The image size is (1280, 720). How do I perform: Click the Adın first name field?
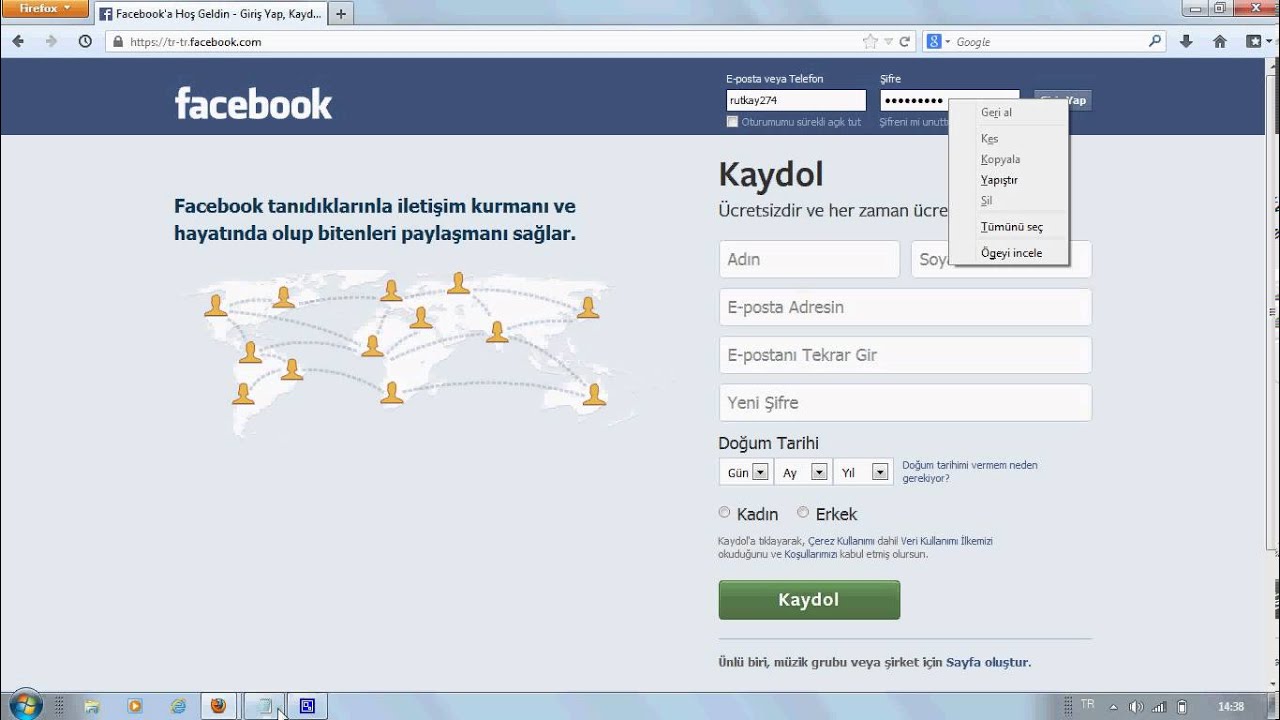pyautogui.click(x=809, y=259)
